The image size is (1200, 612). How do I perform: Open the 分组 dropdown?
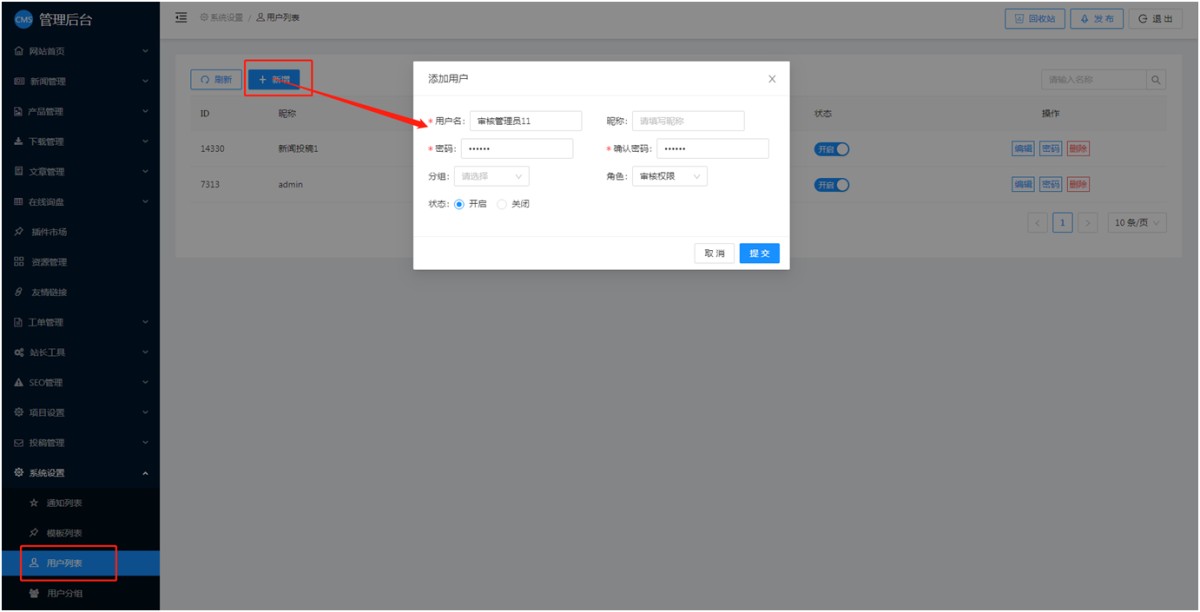[x=492, y=176]
